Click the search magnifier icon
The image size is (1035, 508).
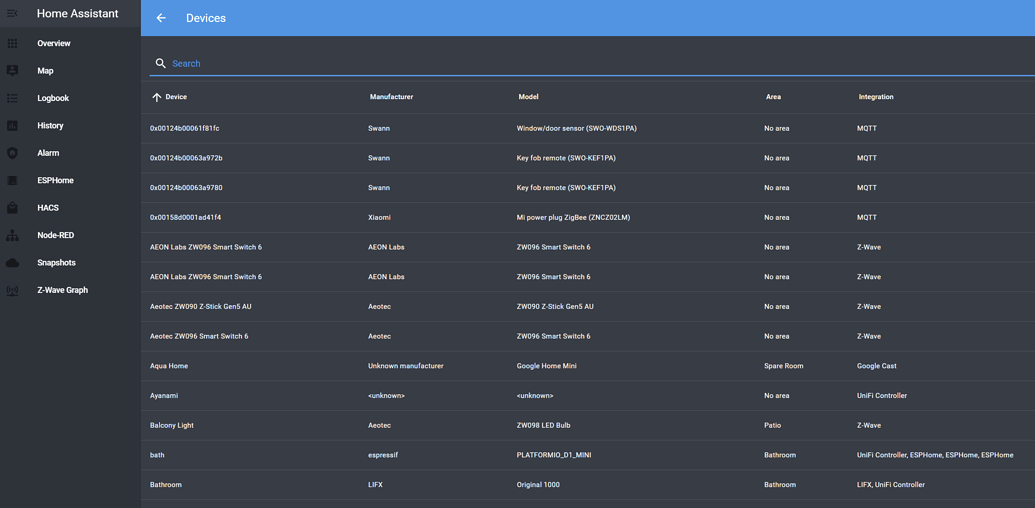point(160,63)
